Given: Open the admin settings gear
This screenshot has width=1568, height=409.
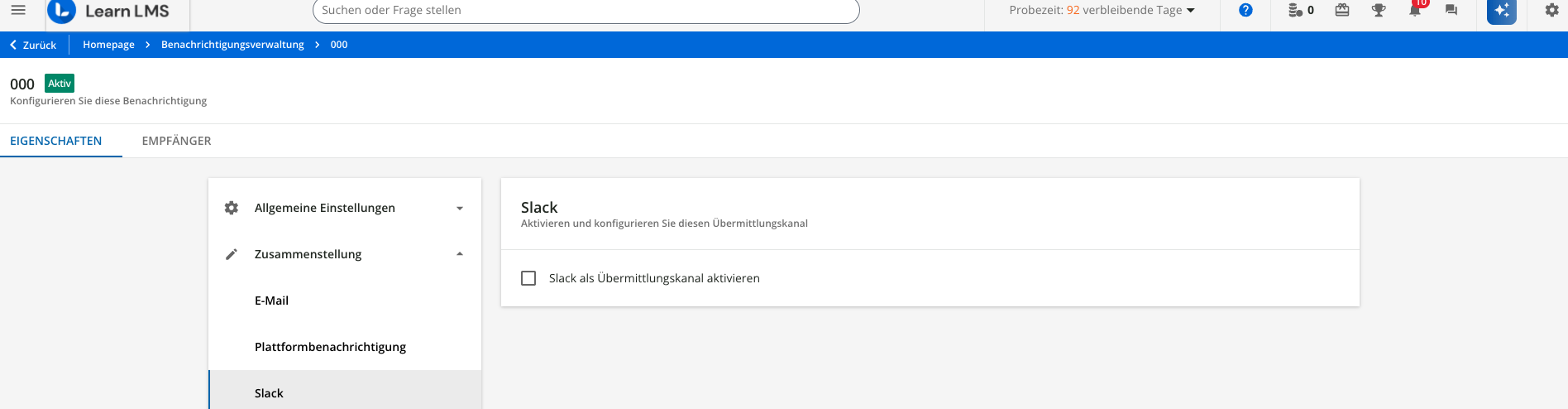Looking at the screenshot, I should (1551, 11).
